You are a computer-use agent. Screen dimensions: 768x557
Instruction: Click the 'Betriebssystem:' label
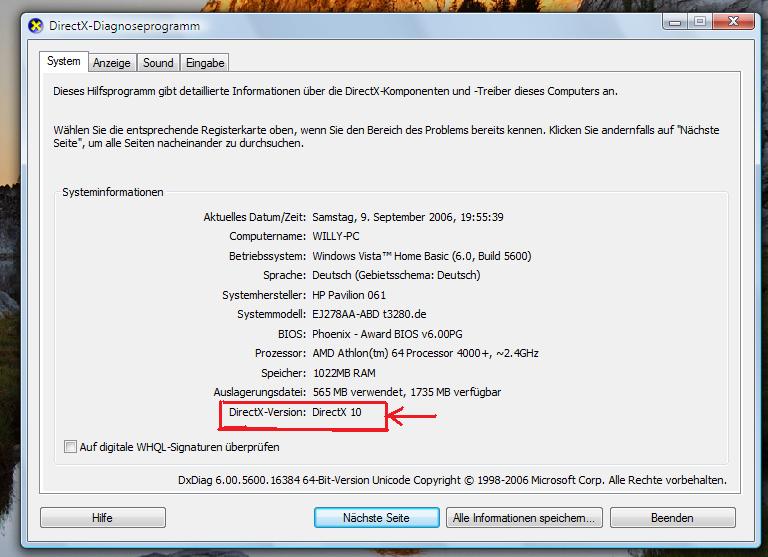(267, 256)
